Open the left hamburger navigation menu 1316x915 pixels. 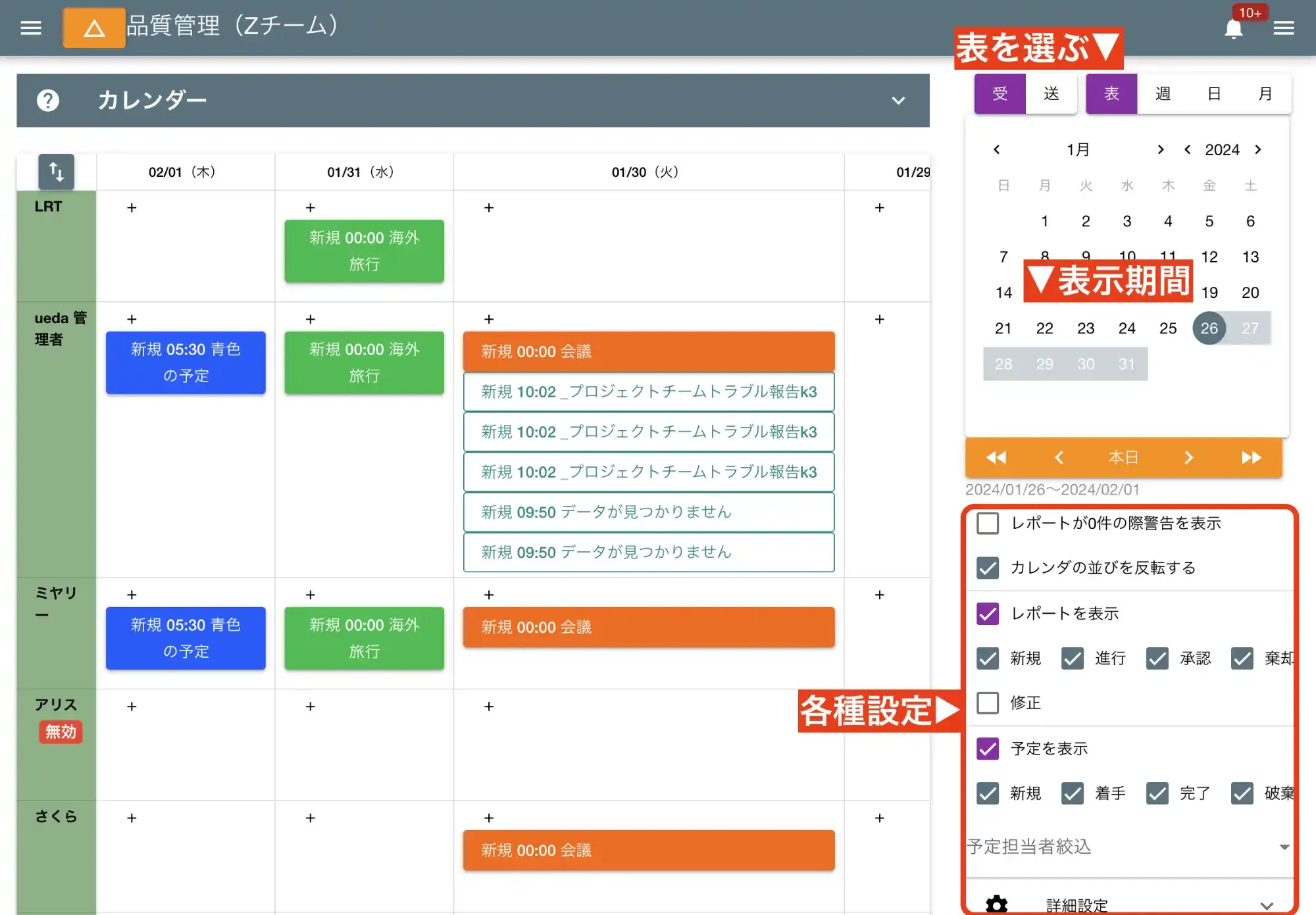[30, 28]
